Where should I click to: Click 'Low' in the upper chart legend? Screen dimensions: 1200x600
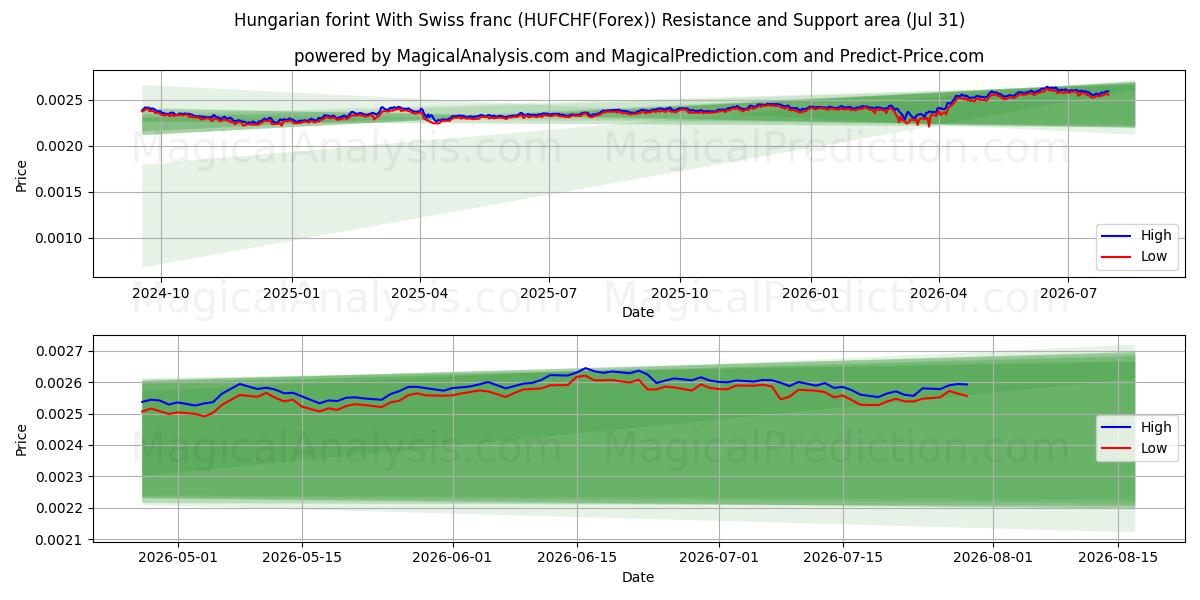(1154, 257)
